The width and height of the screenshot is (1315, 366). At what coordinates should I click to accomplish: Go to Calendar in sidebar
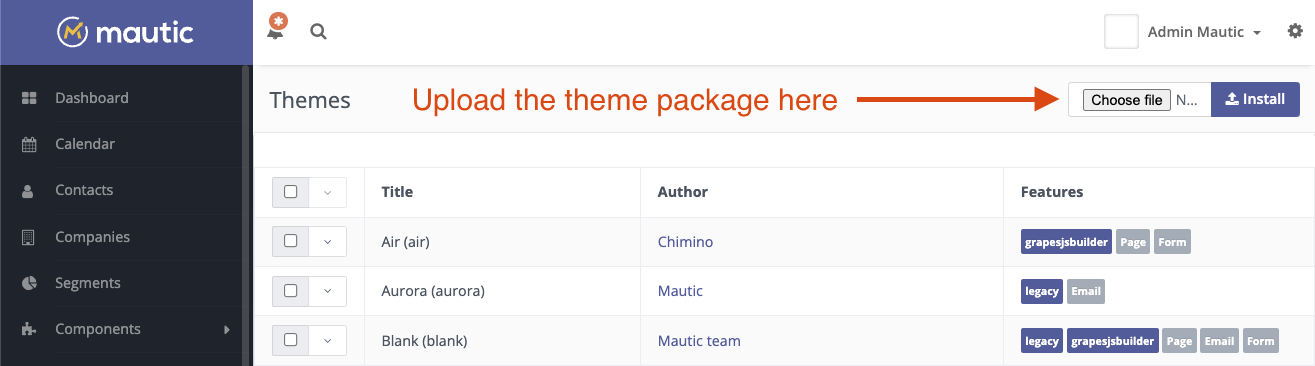[x=85, y=144]
